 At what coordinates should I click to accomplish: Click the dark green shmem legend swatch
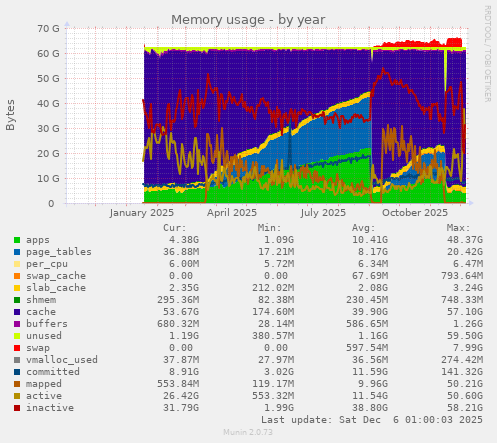click(x=17, y=300)
